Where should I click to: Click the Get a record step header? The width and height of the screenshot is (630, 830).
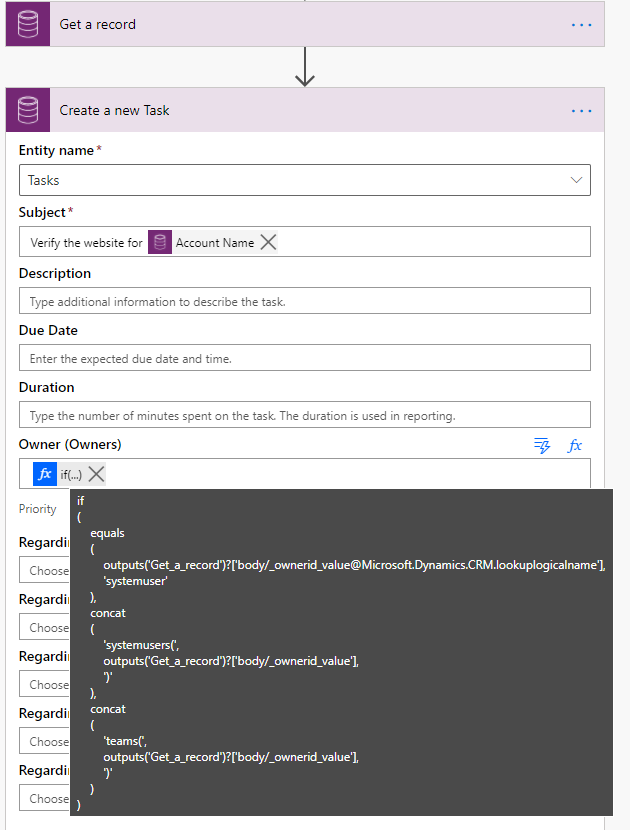tap(305, 24)
